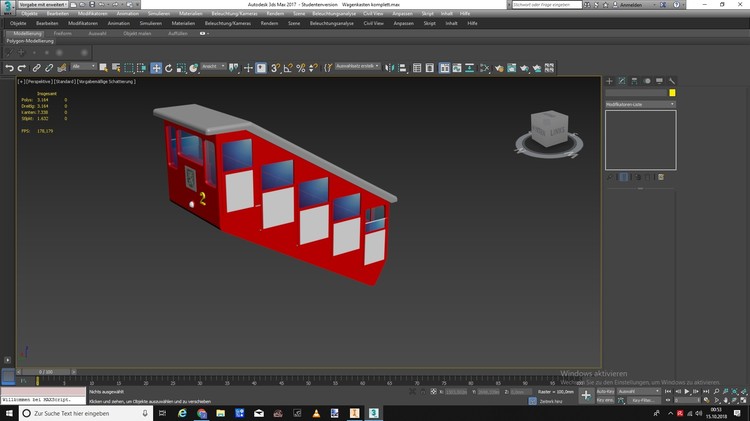
Task: Toggle Select and Manipulate mode
Action: tap(248, 68)
